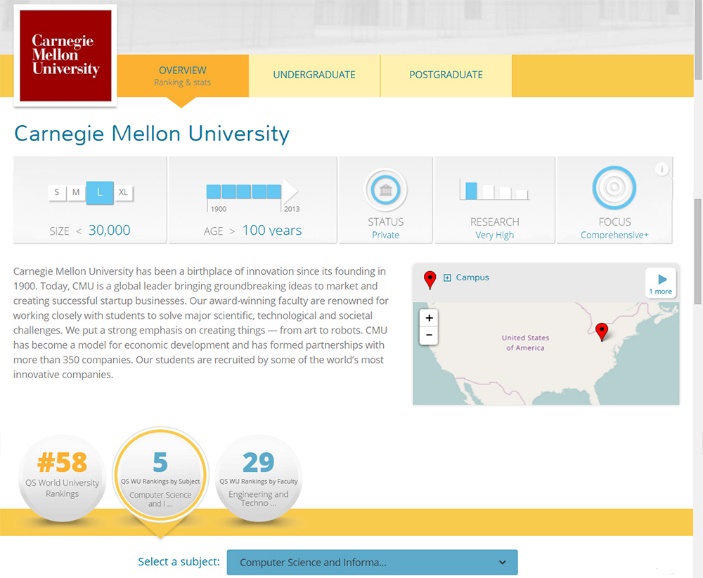Select size option S
The width and height of the screenshot is (703, 578).
(57, 192)
